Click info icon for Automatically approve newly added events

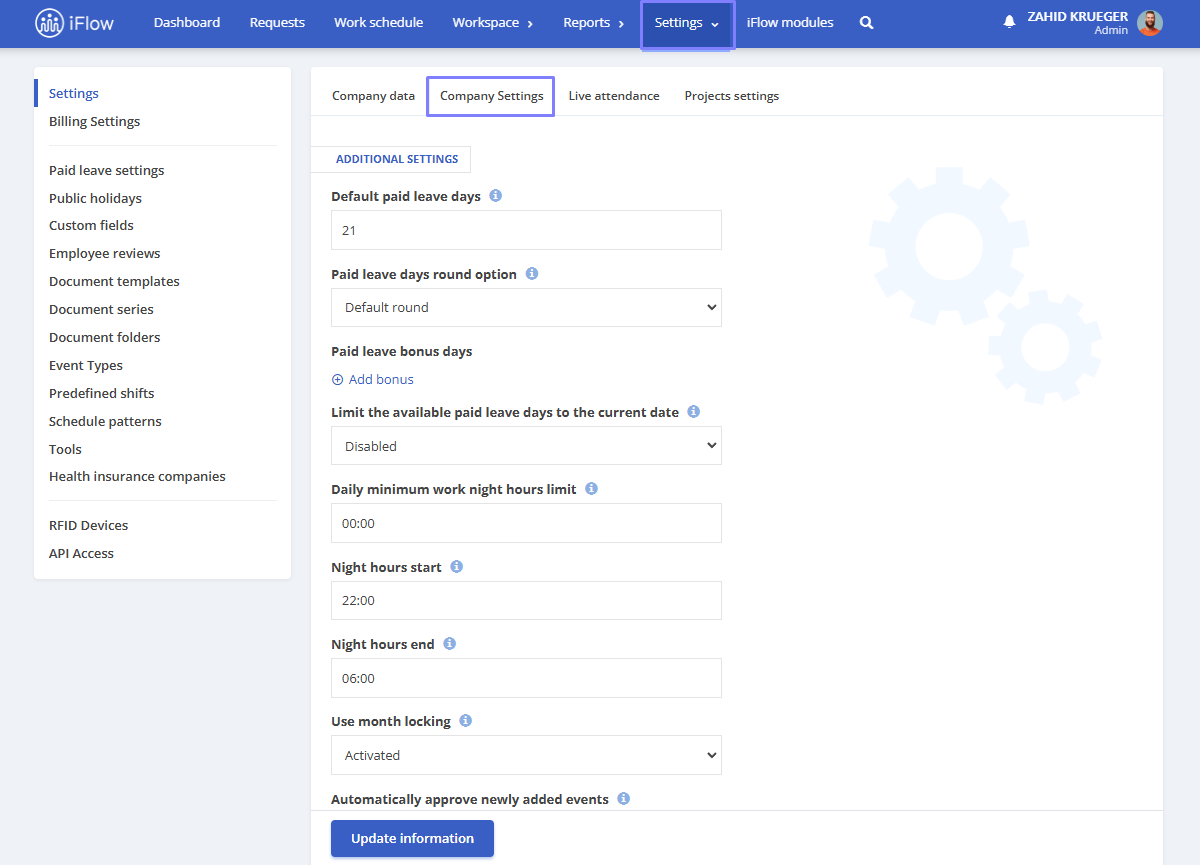pos(624,798)
